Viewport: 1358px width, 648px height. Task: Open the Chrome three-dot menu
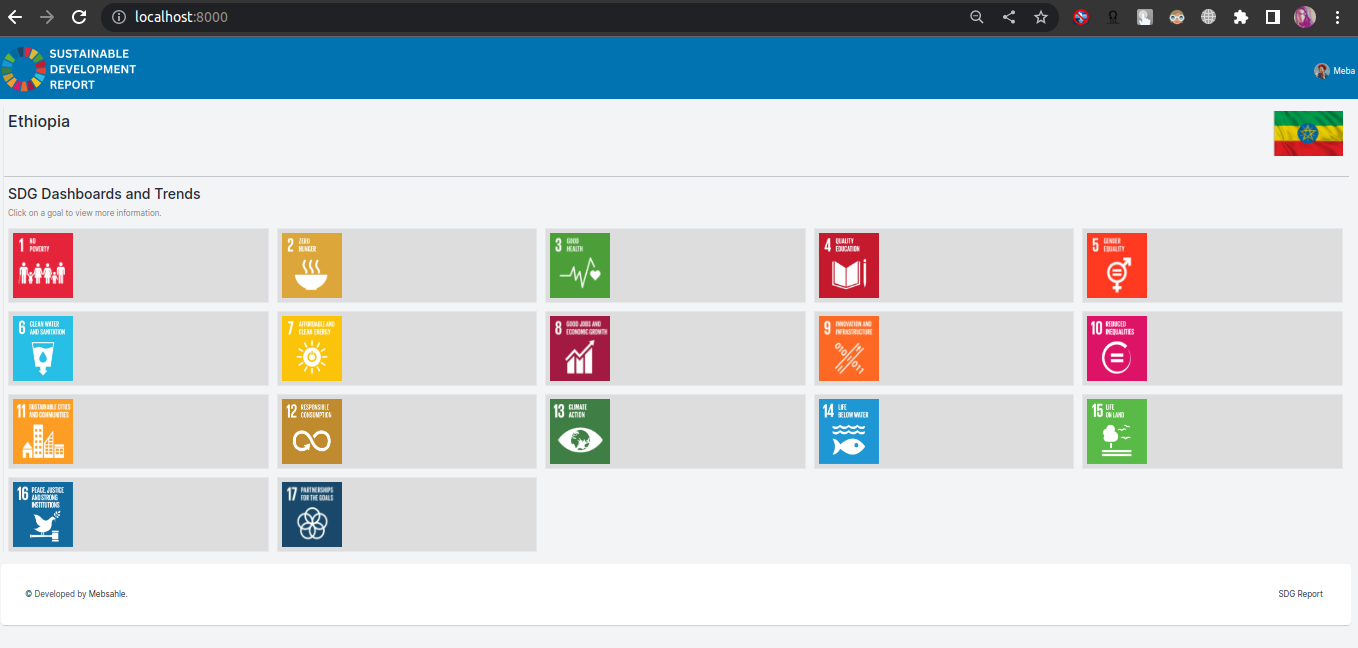(x=1337, y=17)
